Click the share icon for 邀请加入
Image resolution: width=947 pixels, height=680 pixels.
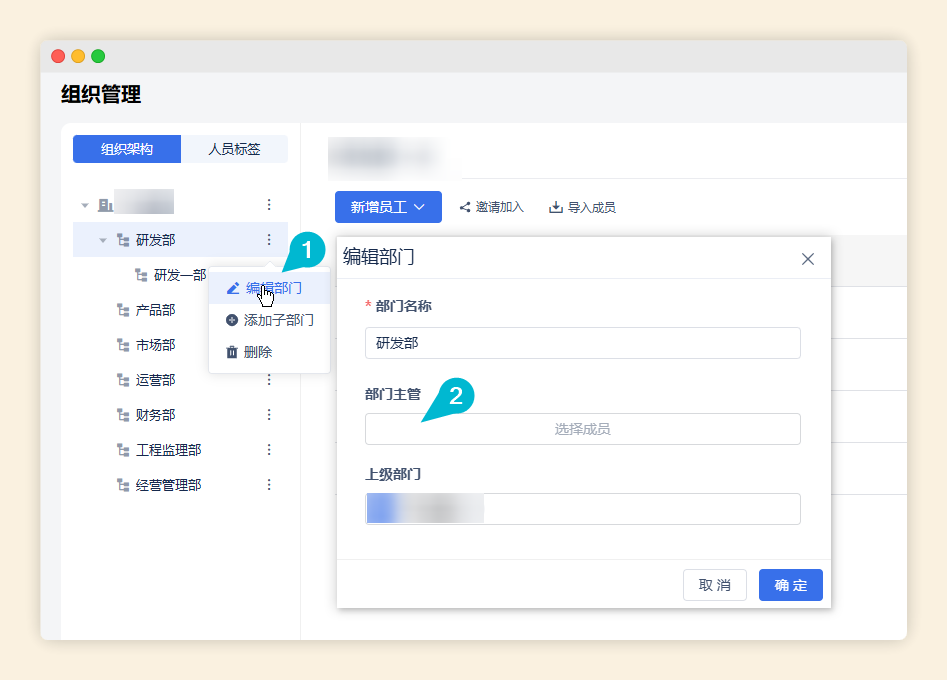pyautogui.click(x=465, y=208)
